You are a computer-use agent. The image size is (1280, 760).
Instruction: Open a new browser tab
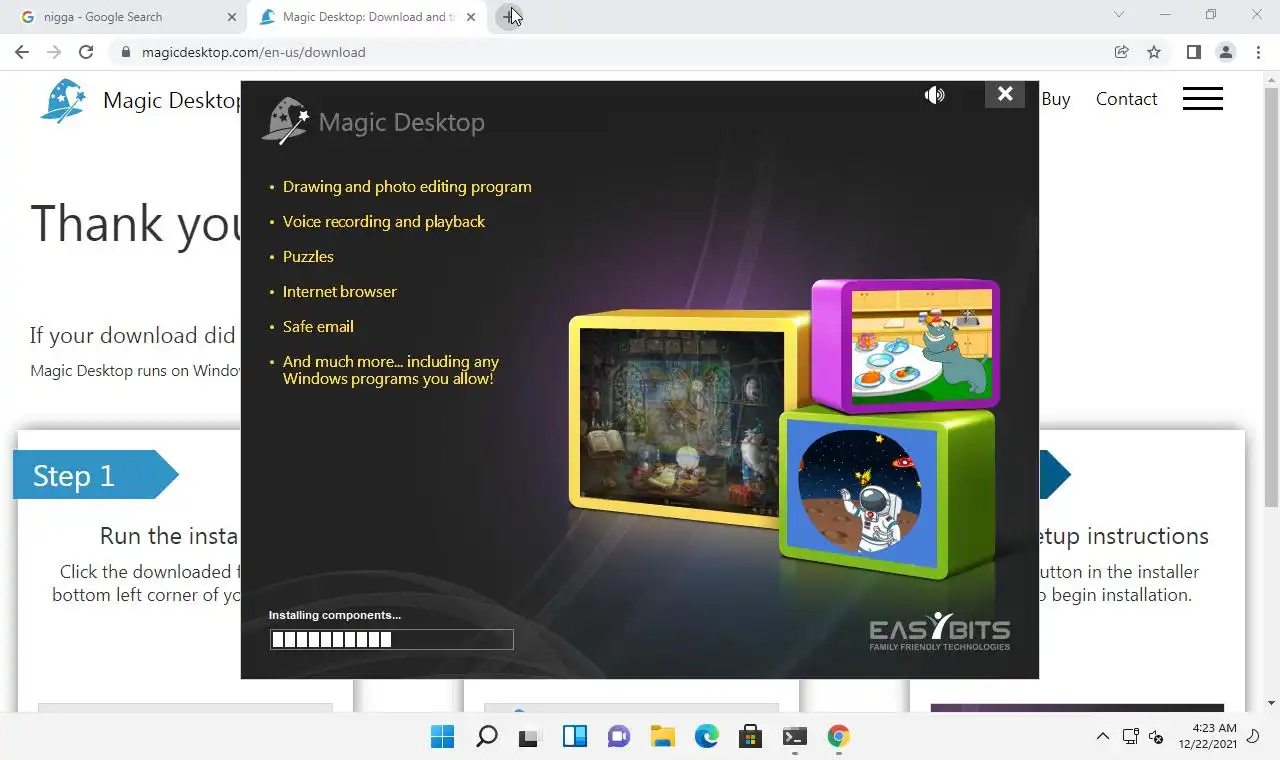tap(509, 17)
